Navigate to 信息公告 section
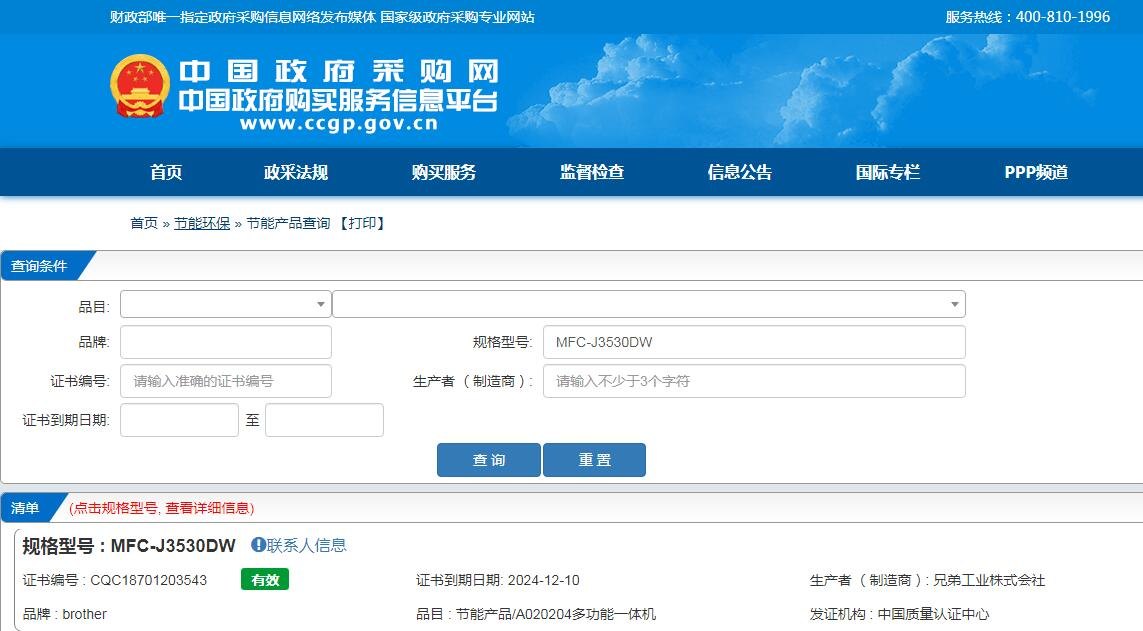Screen dimensions: 1143x631 point(740,172)
